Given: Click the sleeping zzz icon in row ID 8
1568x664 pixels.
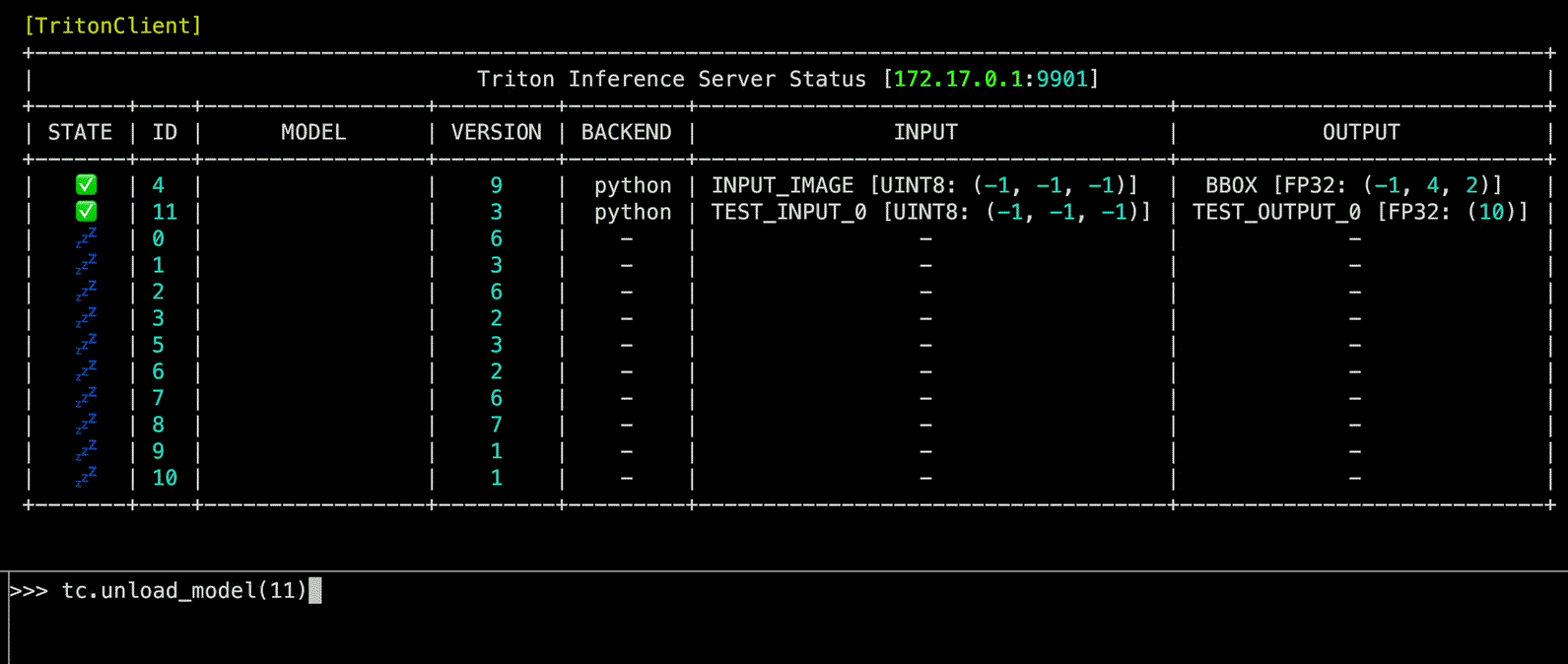Looking at the screenshot, I should point(87,424).
